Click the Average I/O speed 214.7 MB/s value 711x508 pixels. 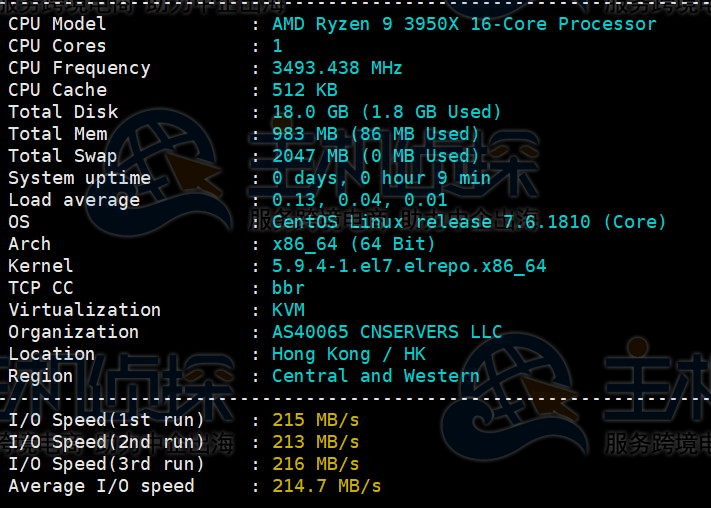click(326, 486)
